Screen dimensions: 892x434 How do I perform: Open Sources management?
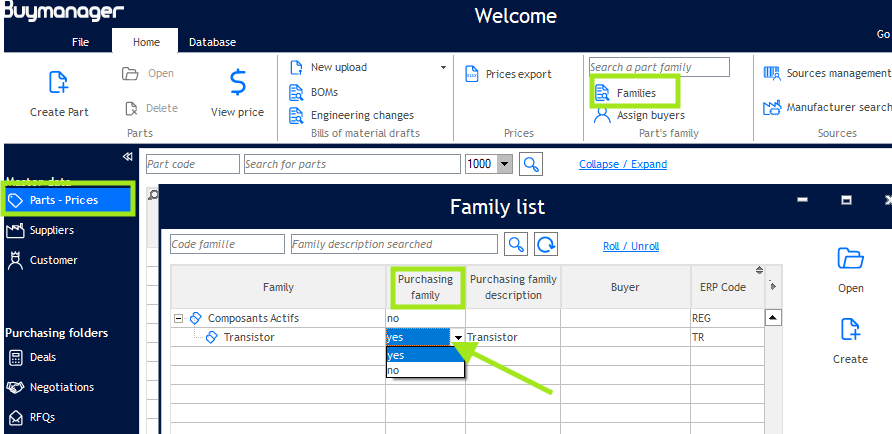point(772,73)
